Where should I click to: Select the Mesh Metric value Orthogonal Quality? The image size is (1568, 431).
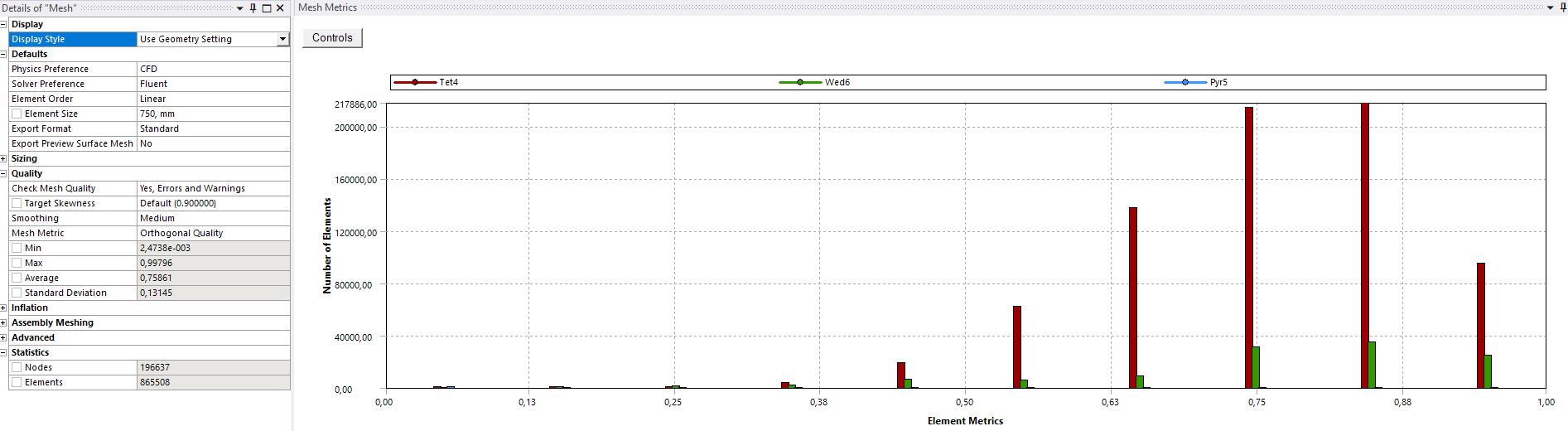pos(213,233)
